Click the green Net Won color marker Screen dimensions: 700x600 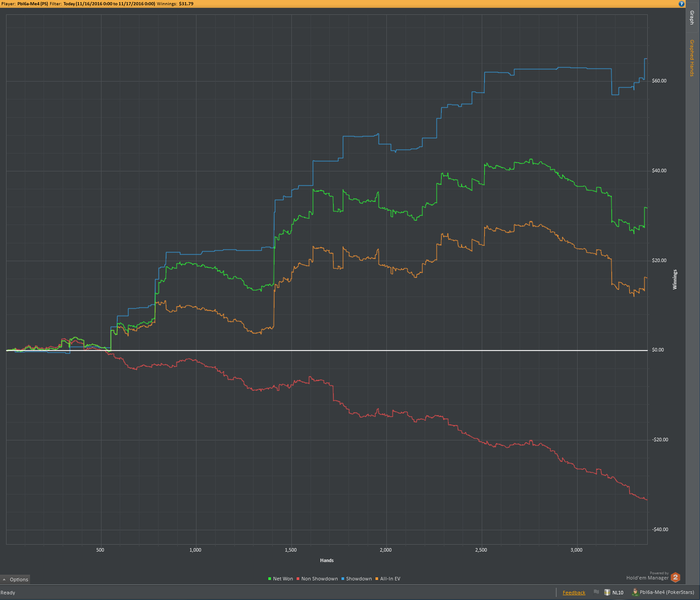coord(270,579)
